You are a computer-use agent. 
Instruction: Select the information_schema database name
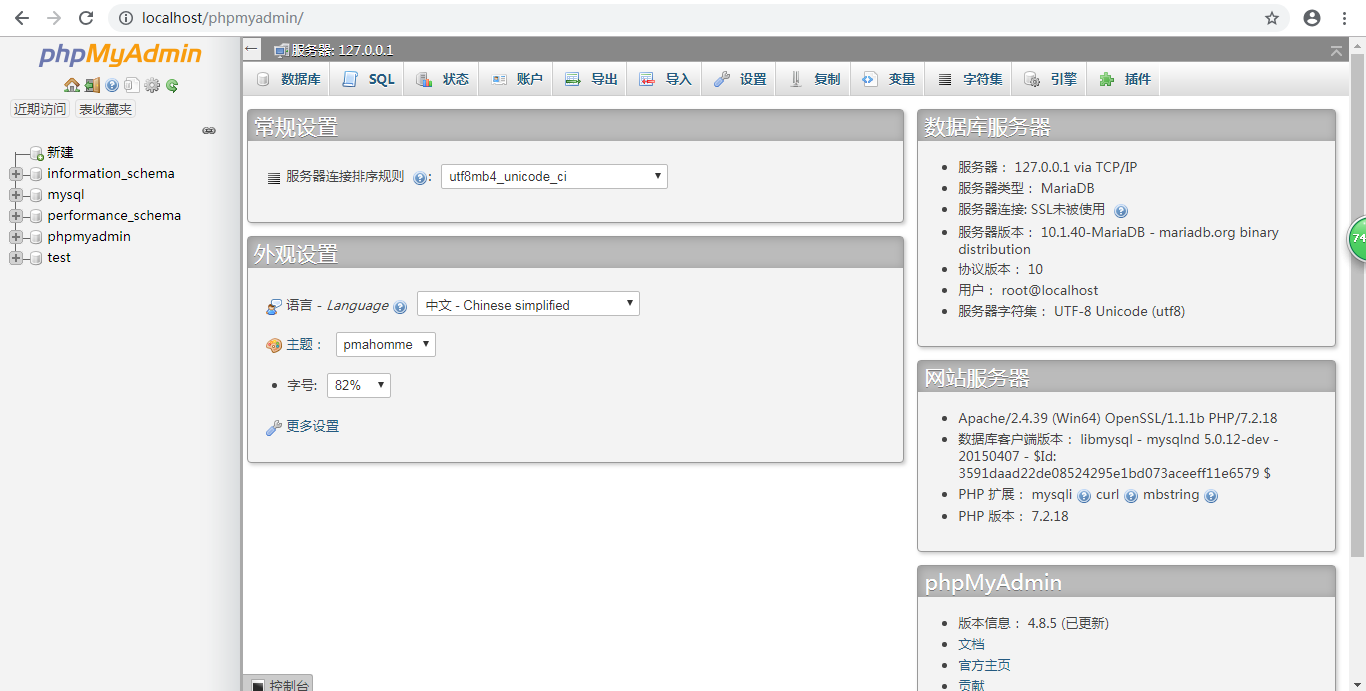pos(111,174)
